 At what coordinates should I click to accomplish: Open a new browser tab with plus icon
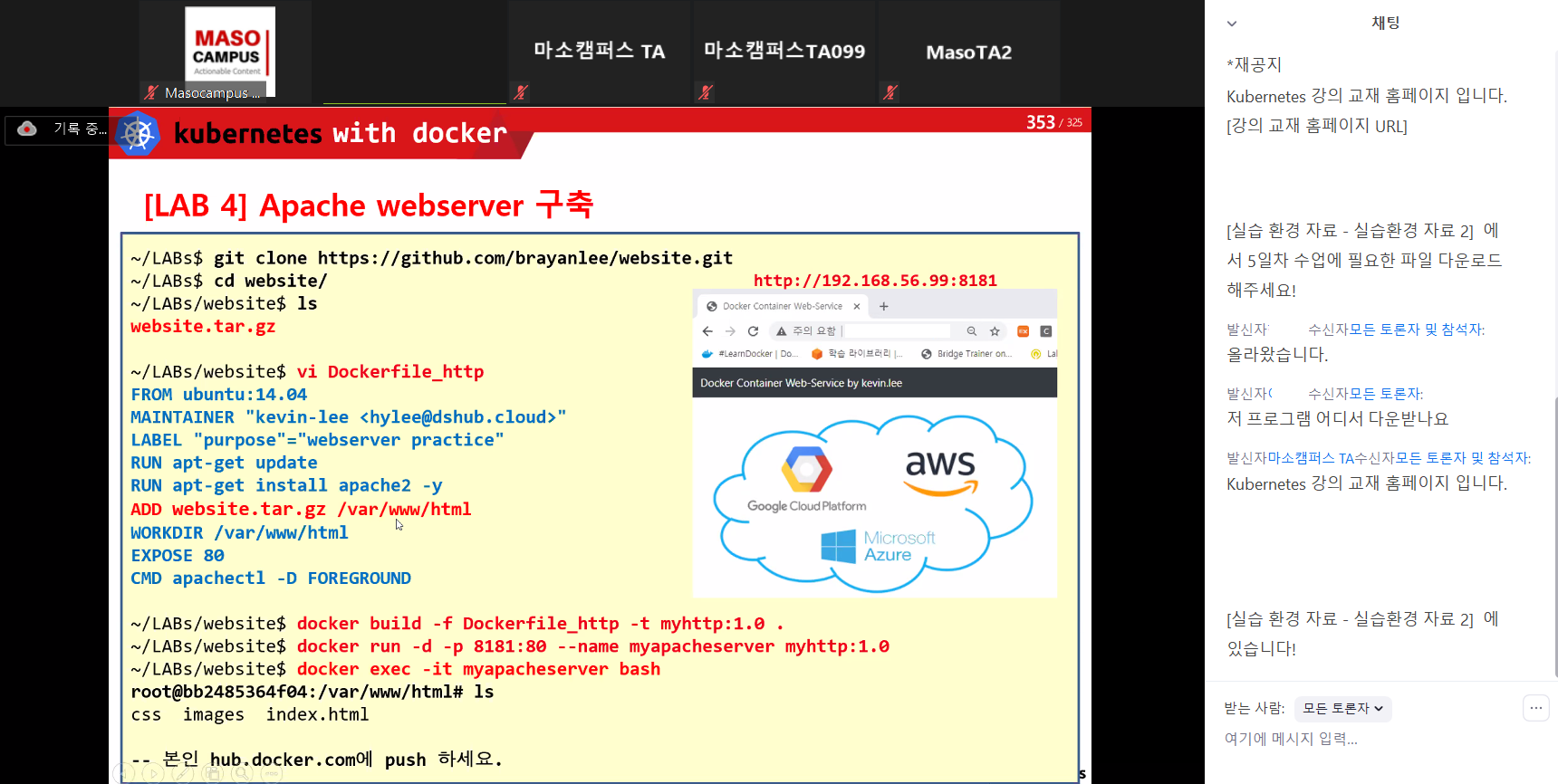click(884, 306)
